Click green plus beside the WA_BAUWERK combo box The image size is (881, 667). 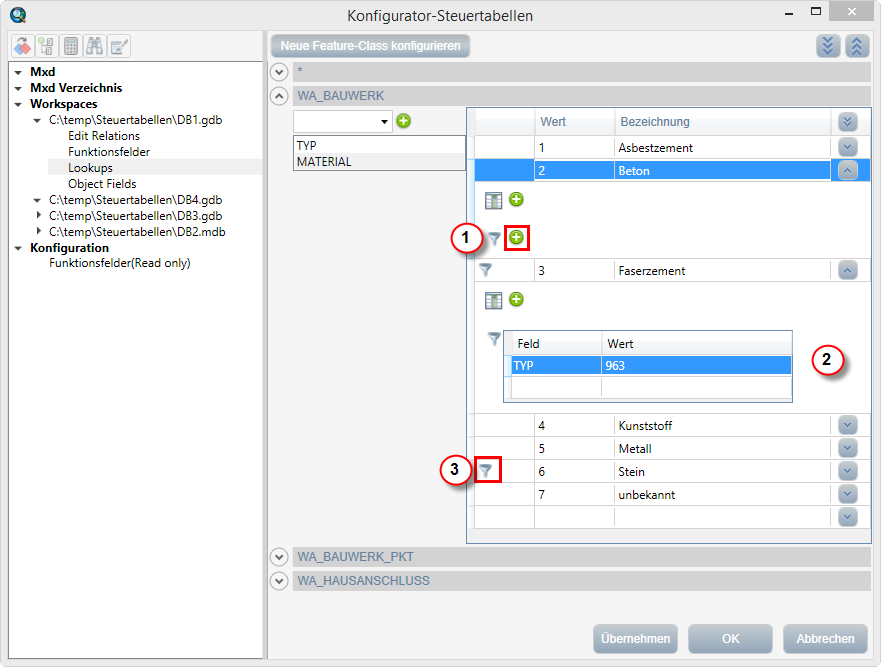(403, 121)
